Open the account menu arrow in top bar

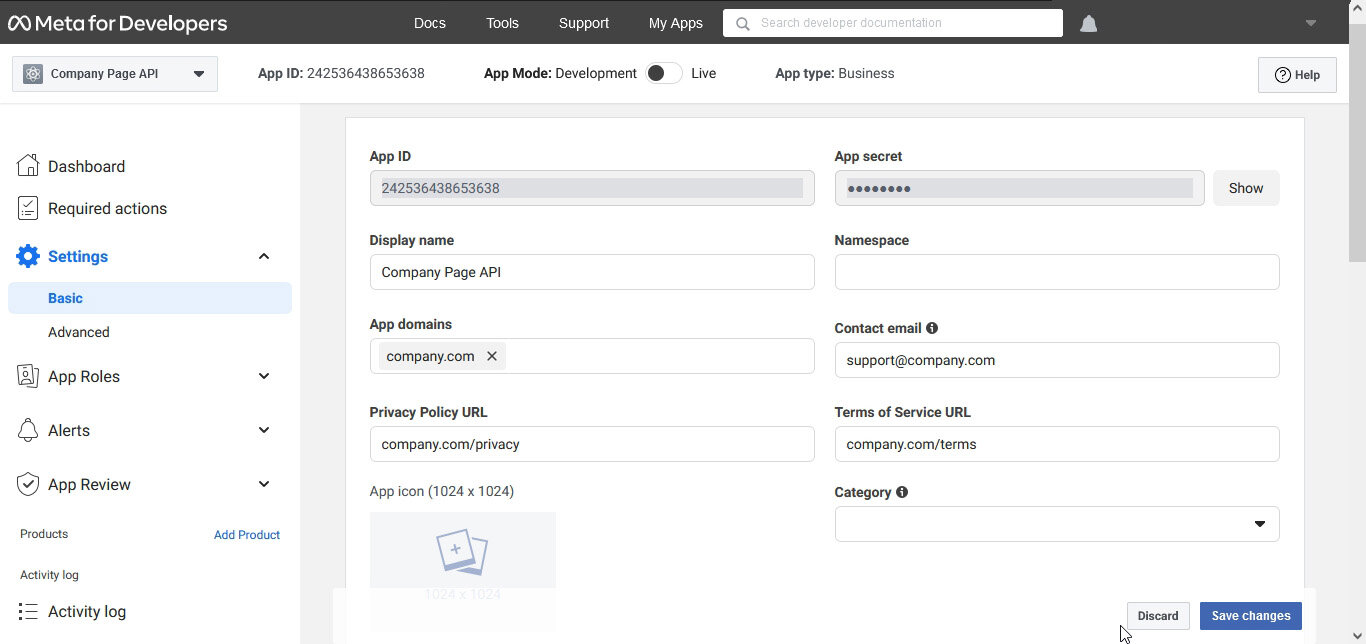(1311, 23)
